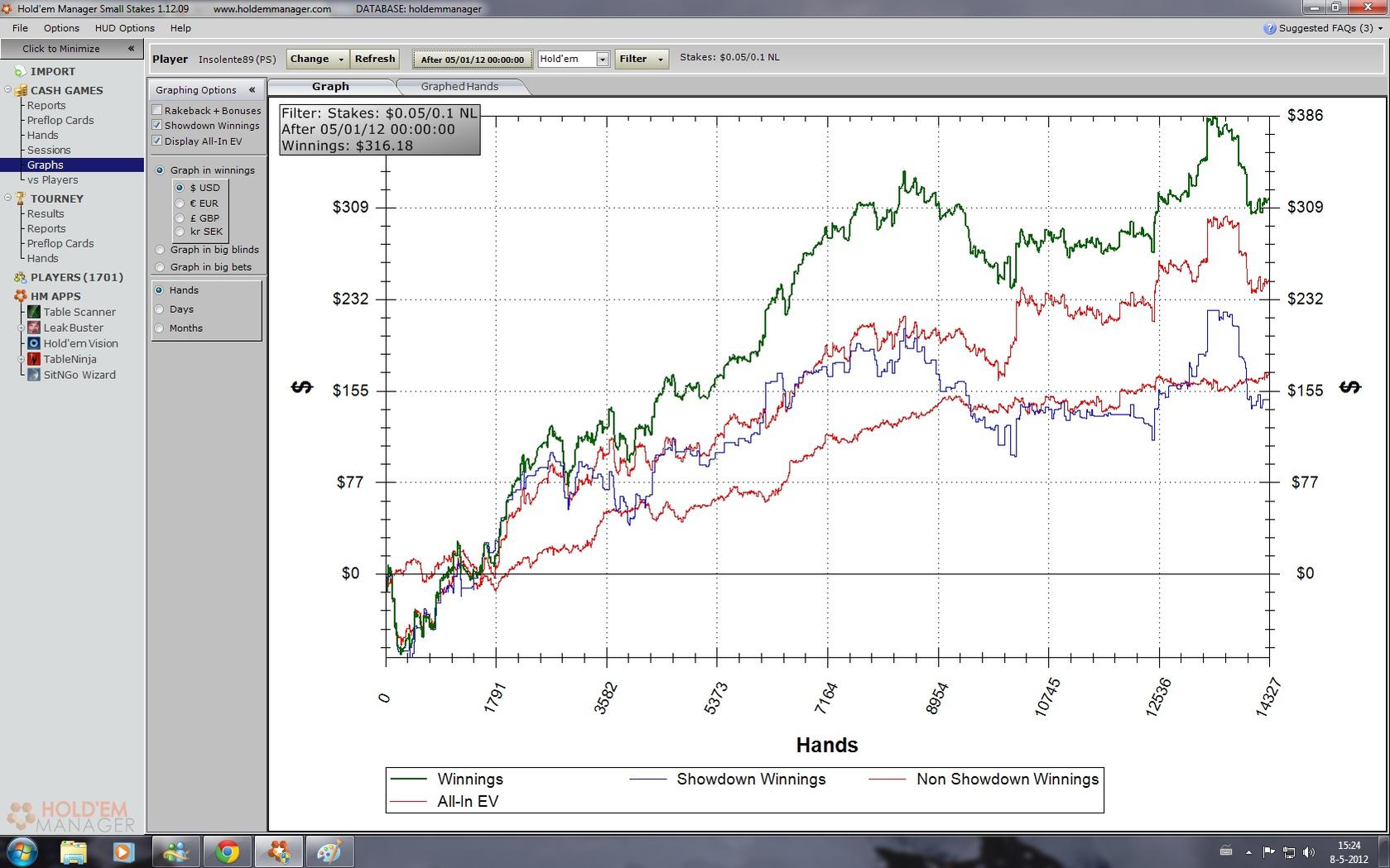
Task: Open the Table Scanner app icon
Action: (34, 312)
